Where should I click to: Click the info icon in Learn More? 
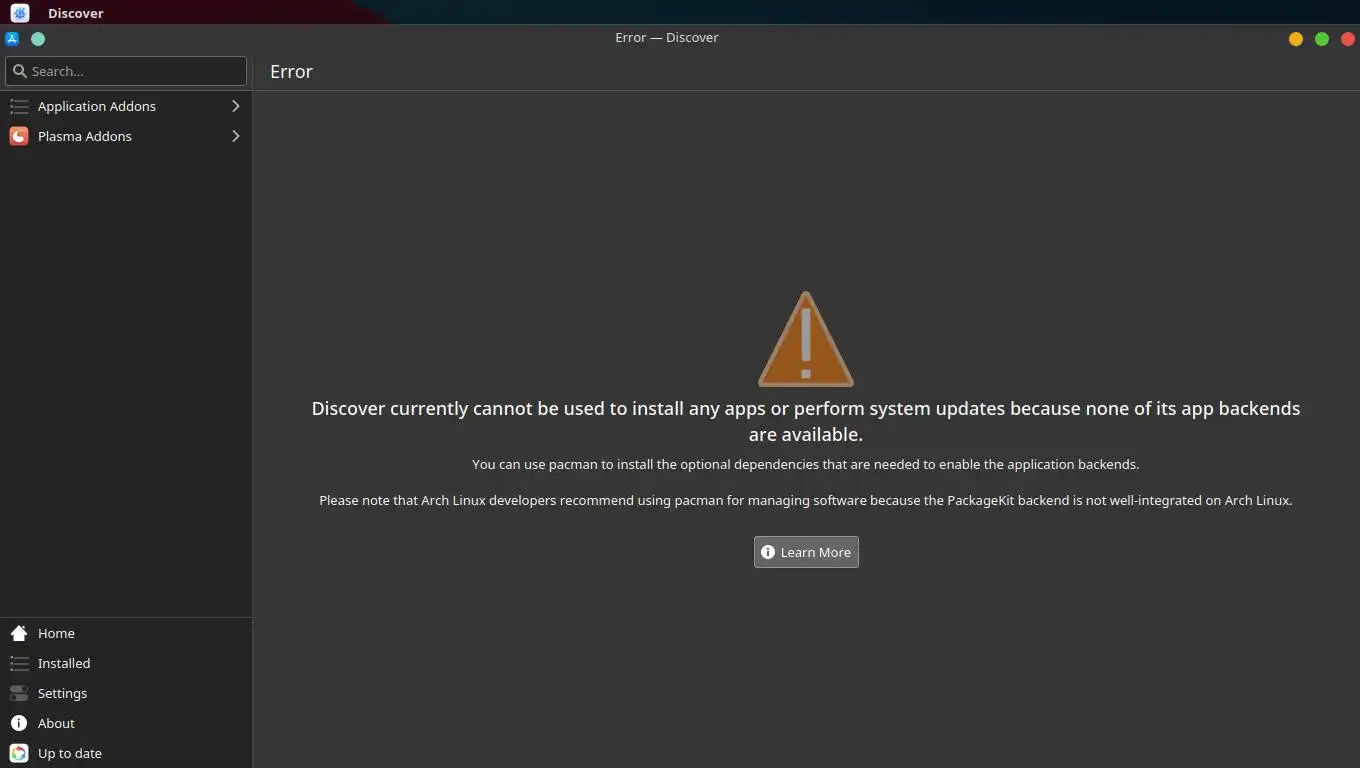tap(768, 552)
